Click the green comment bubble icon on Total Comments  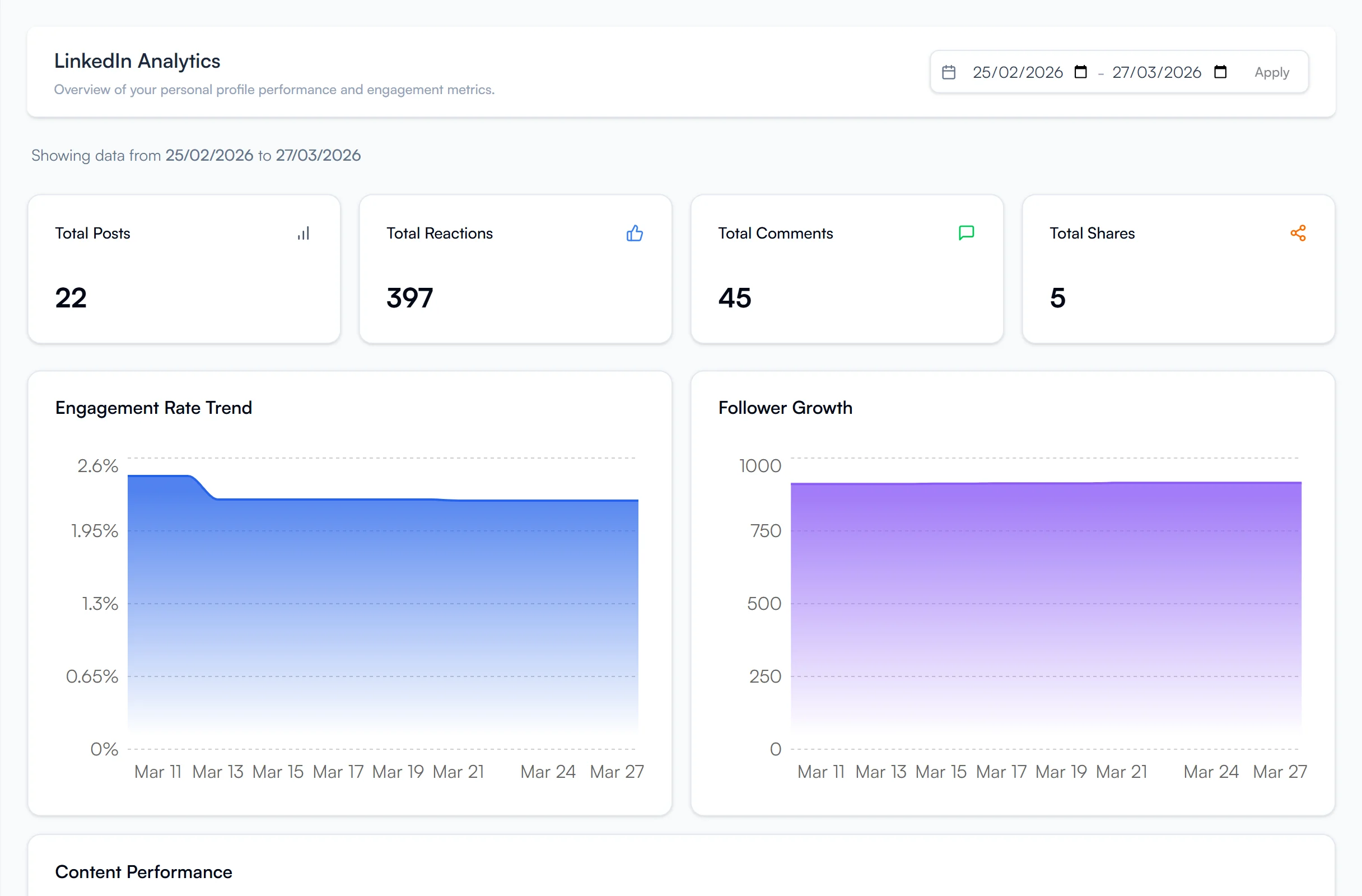[965, 234]
